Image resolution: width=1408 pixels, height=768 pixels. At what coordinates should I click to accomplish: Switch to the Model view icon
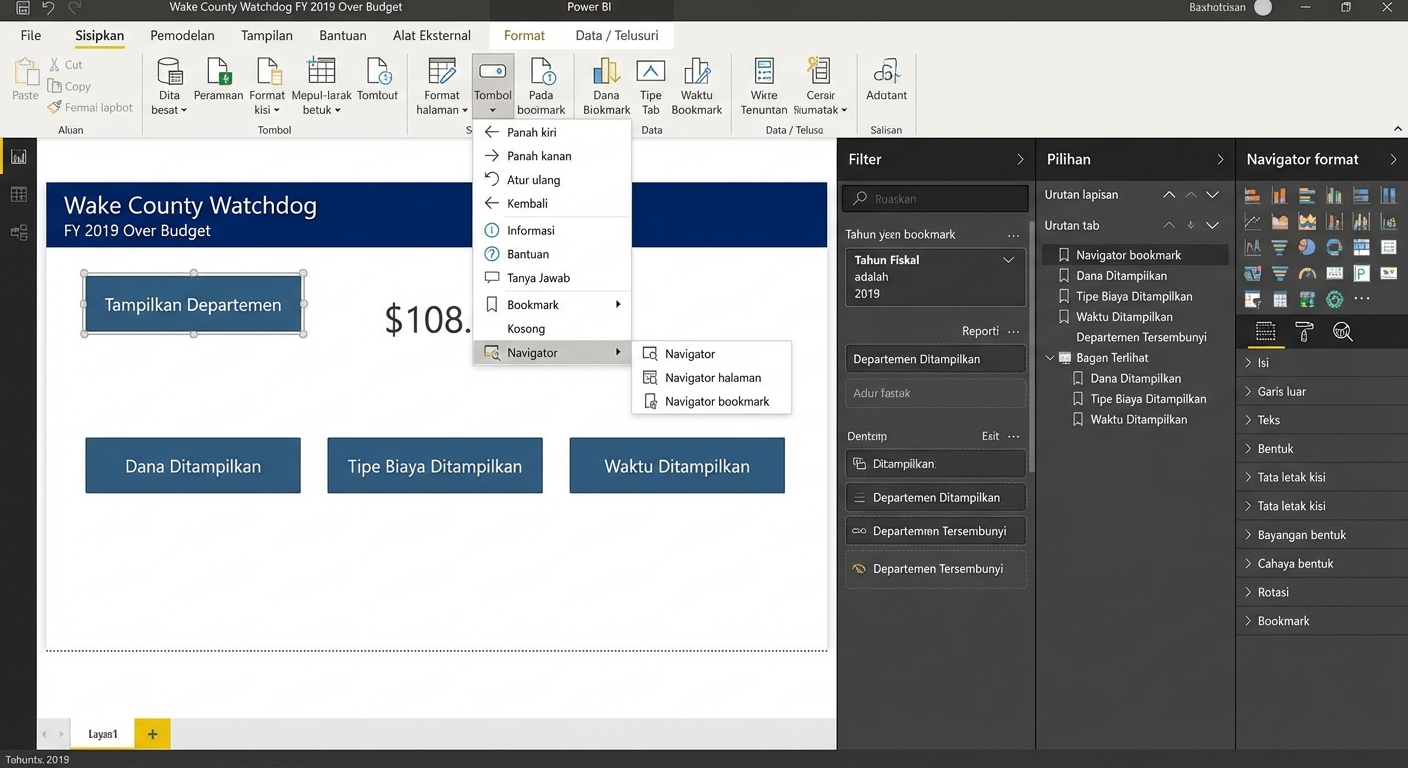pyautogui.click(x=18, y=232)
